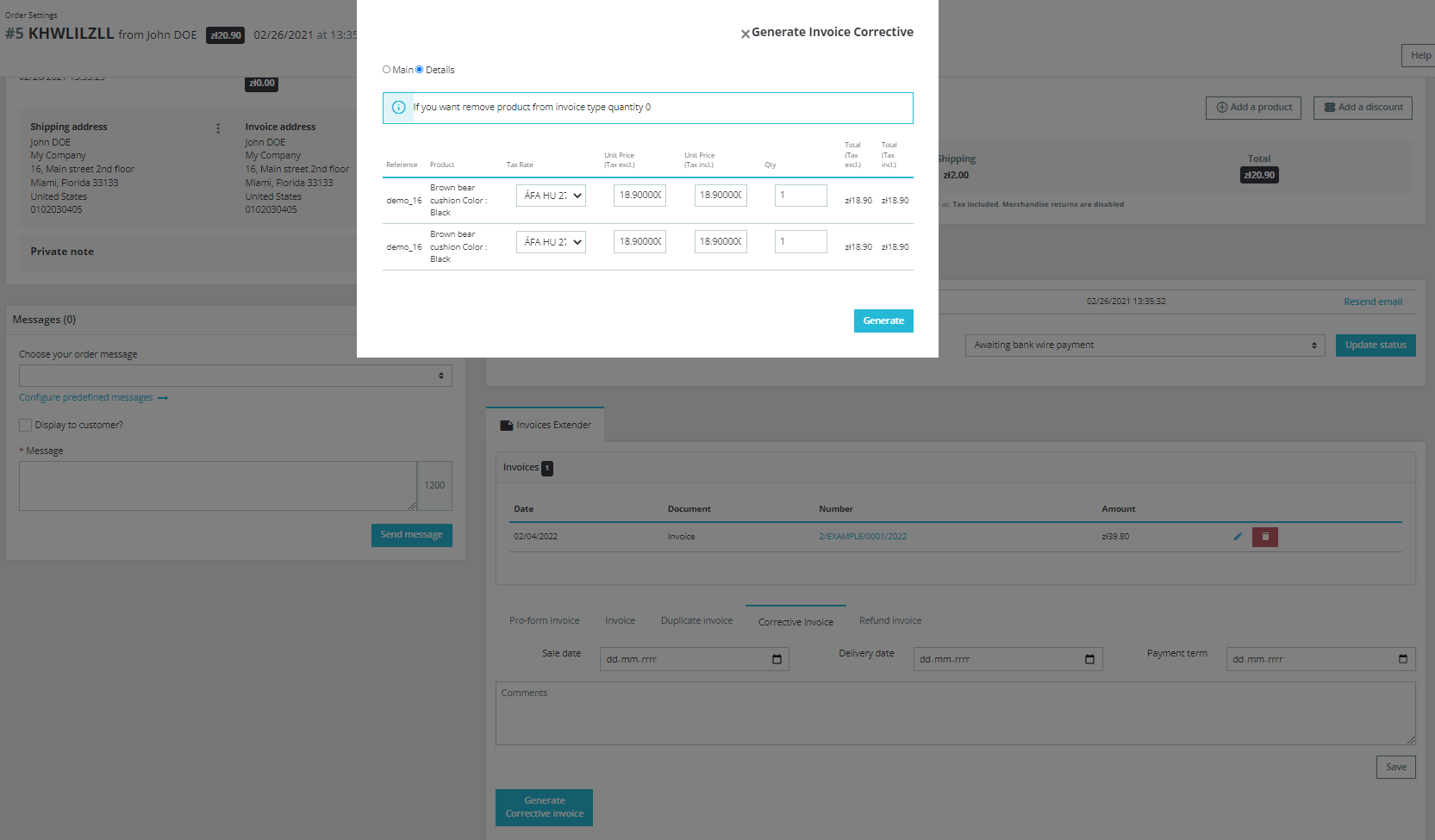Switch to the Duplicate invoice tab
Viewport: 1435px width, 840px height.
(x=696, y=621)
